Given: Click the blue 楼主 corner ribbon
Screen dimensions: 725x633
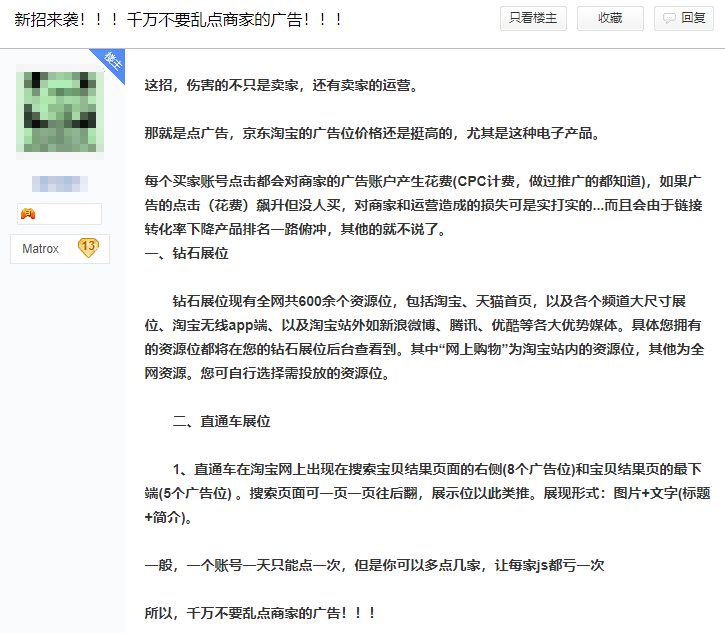Looking at the screenshot, I should coord(111,62).
